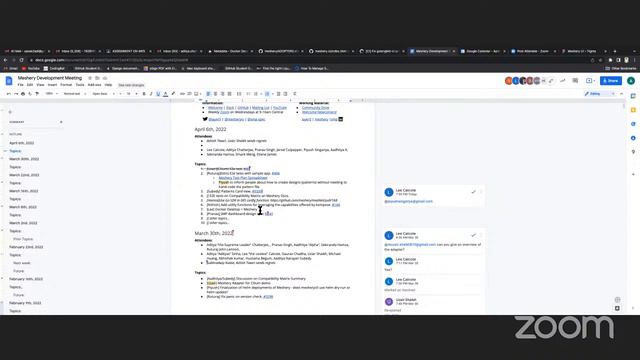Open a new browser tab
Screen dimensions: 640x360
615,51
